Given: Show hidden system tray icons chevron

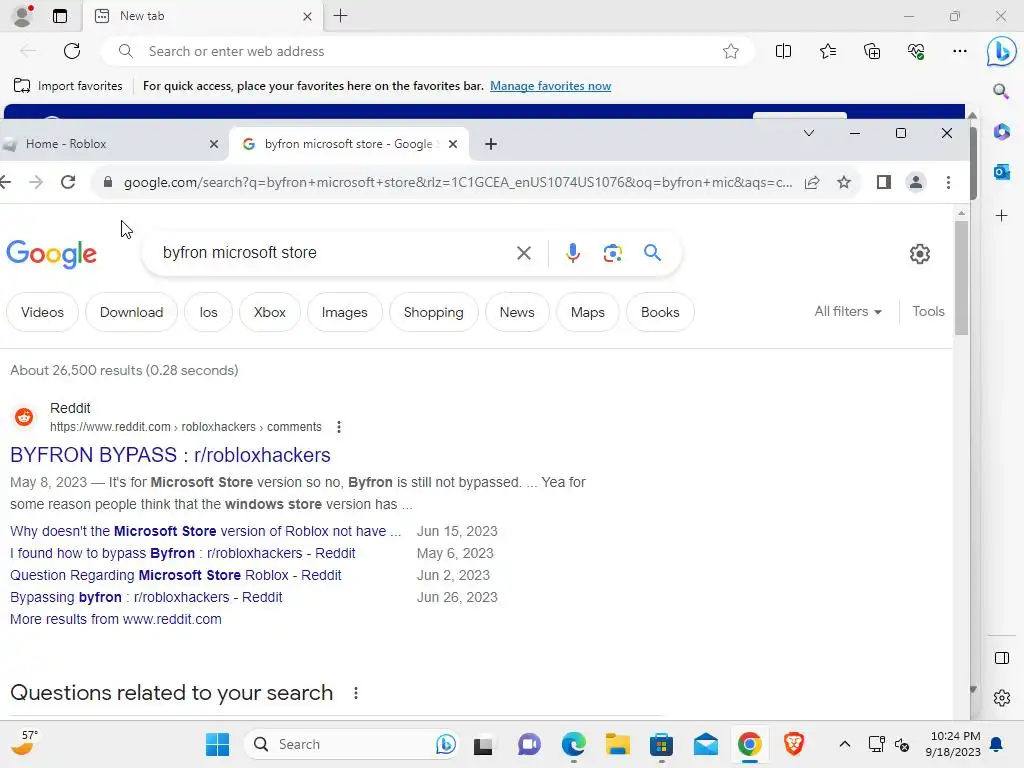Looking at the screenshot, I should coord(844,744).
